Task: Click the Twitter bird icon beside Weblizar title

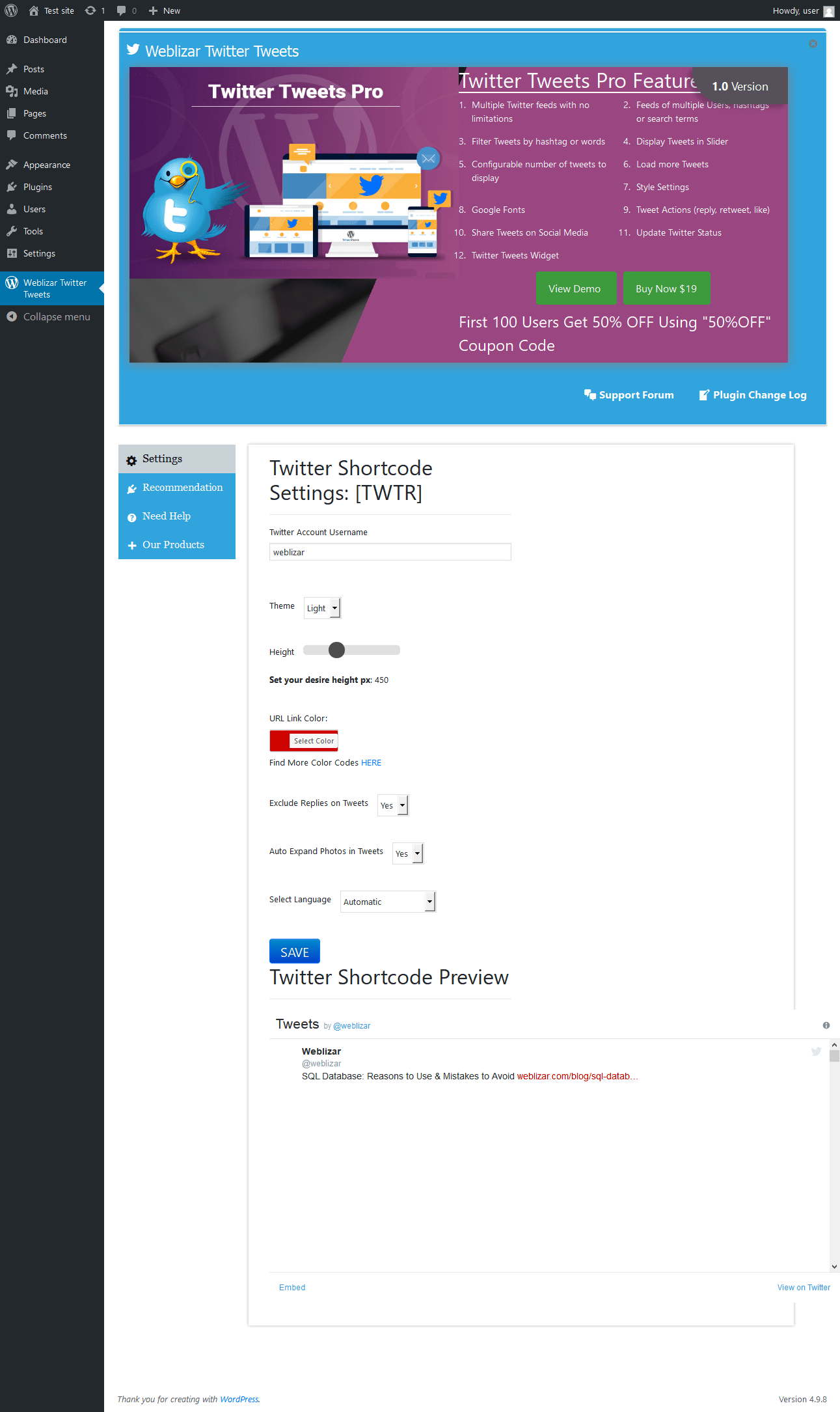Action: 133,50
